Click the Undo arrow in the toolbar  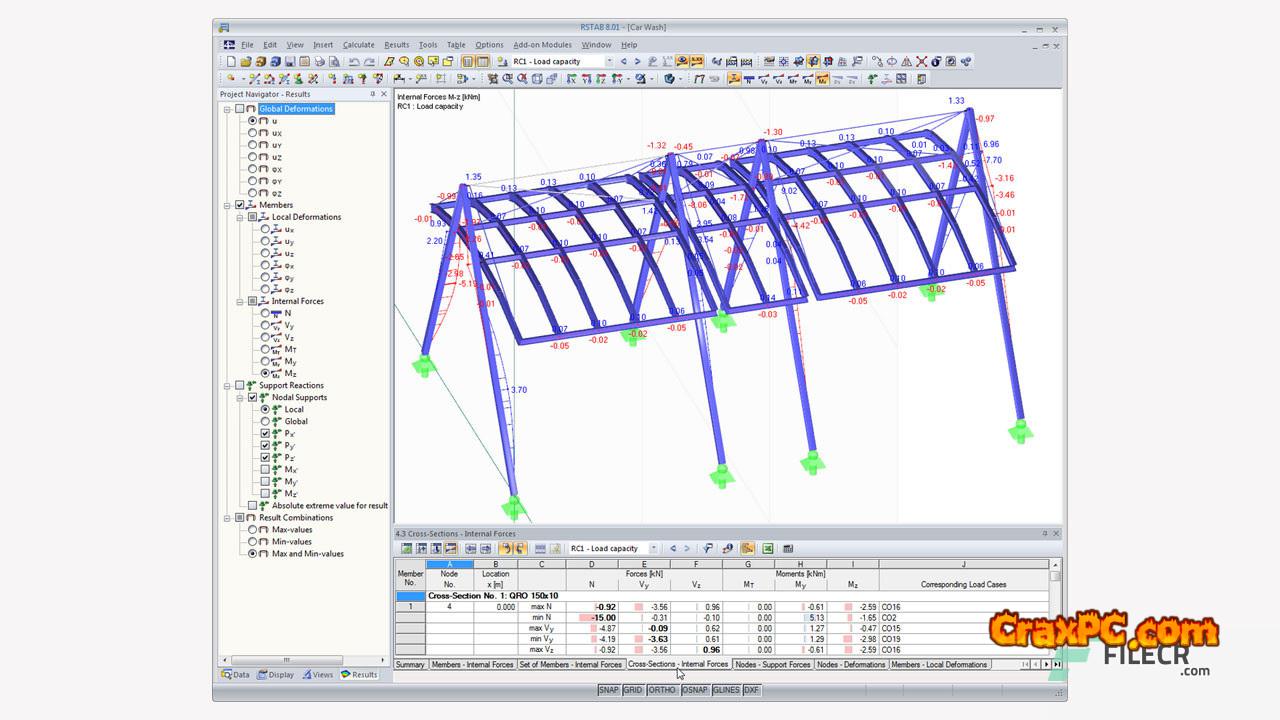[x=354, y=61]
